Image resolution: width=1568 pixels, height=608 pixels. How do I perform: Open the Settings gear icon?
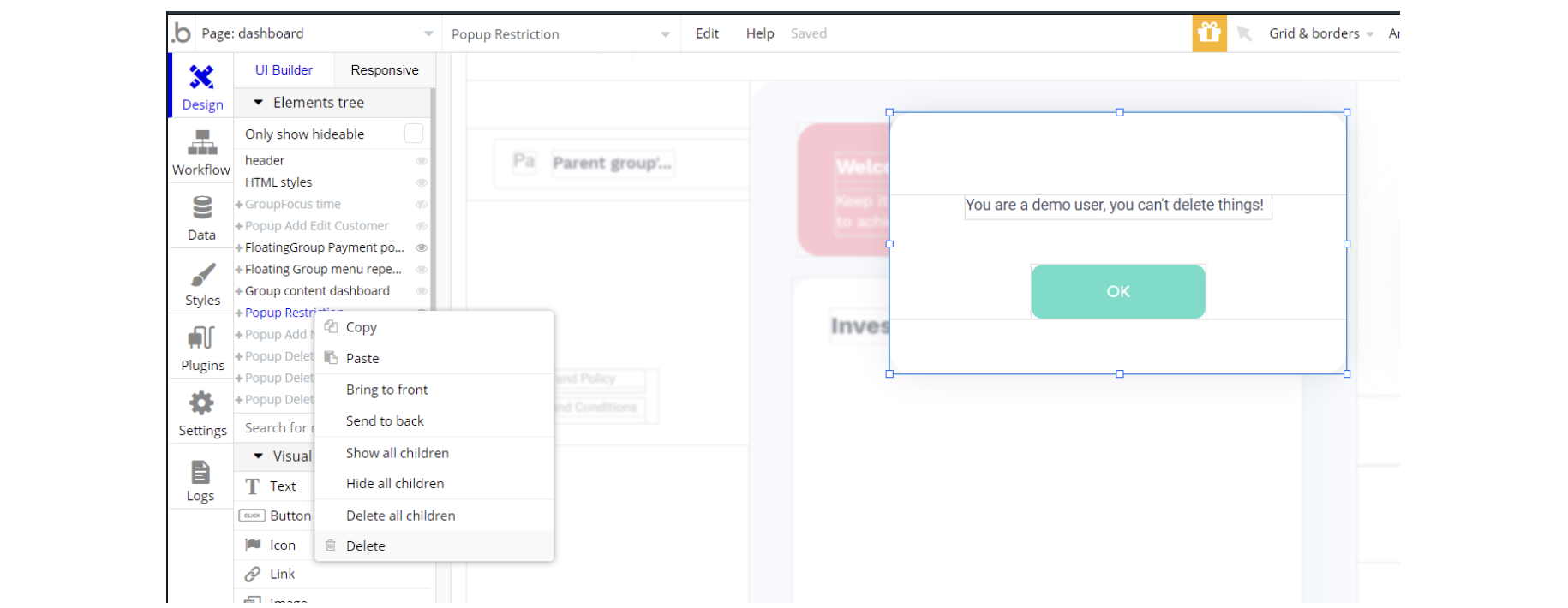click(201, 403)
